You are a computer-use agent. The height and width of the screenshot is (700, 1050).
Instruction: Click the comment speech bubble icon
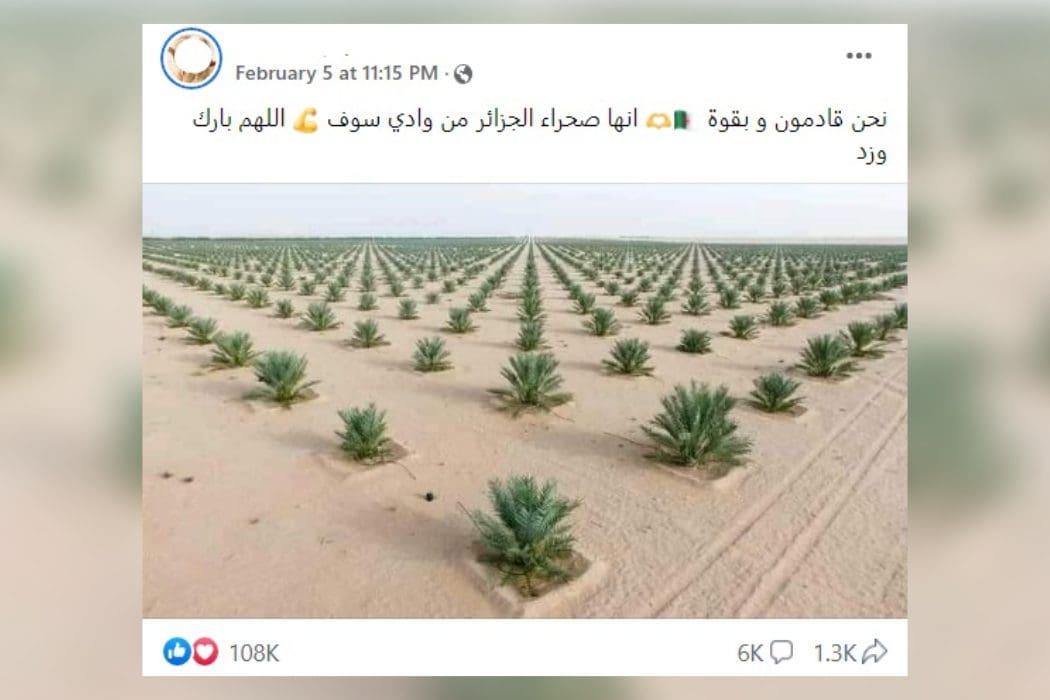[781, 652]
